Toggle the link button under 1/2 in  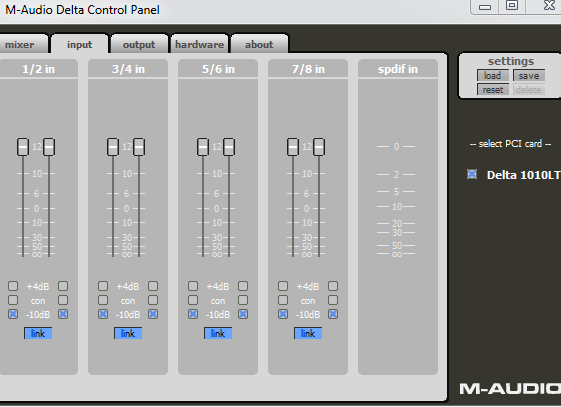coord(38,333)
